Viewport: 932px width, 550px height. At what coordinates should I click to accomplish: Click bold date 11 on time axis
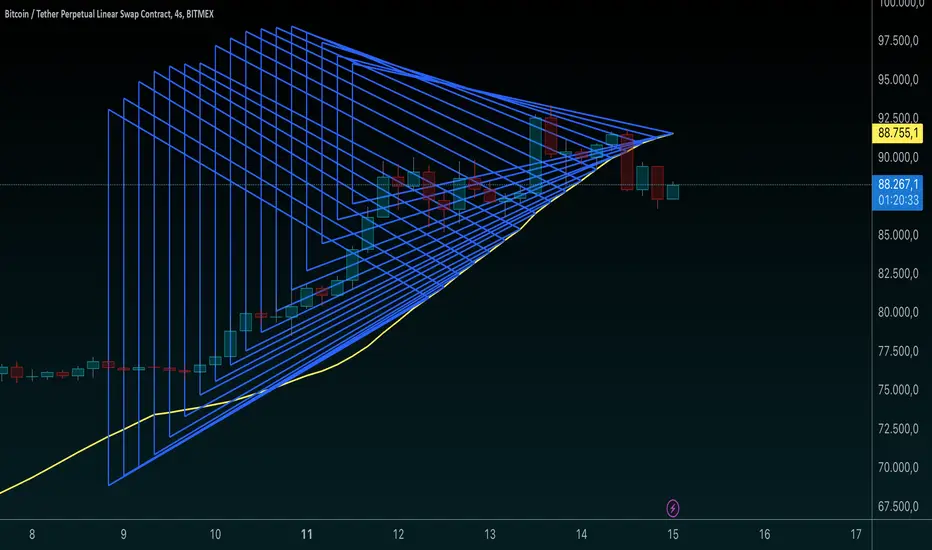click(307, 535)
